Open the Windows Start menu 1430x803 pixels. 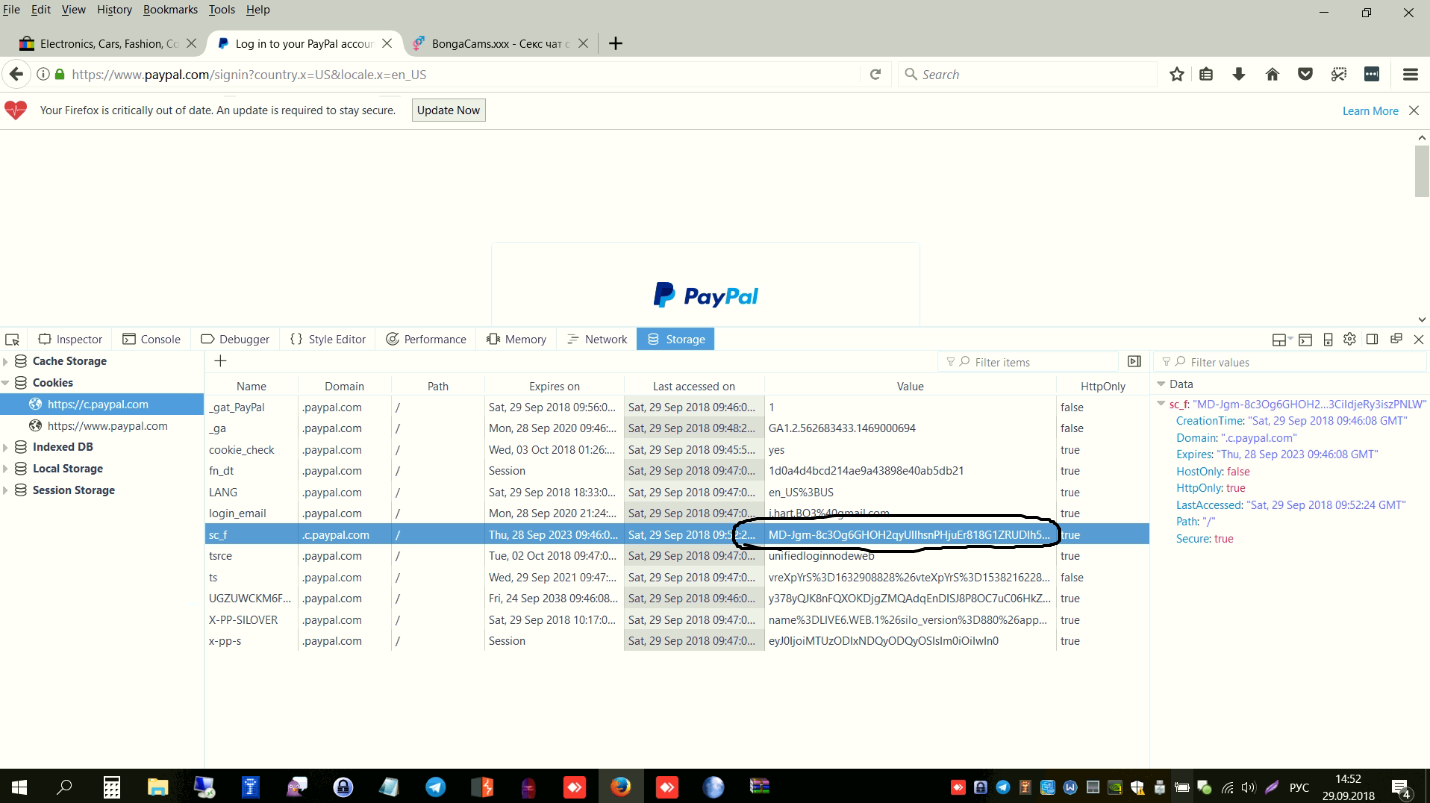[19, 787]
